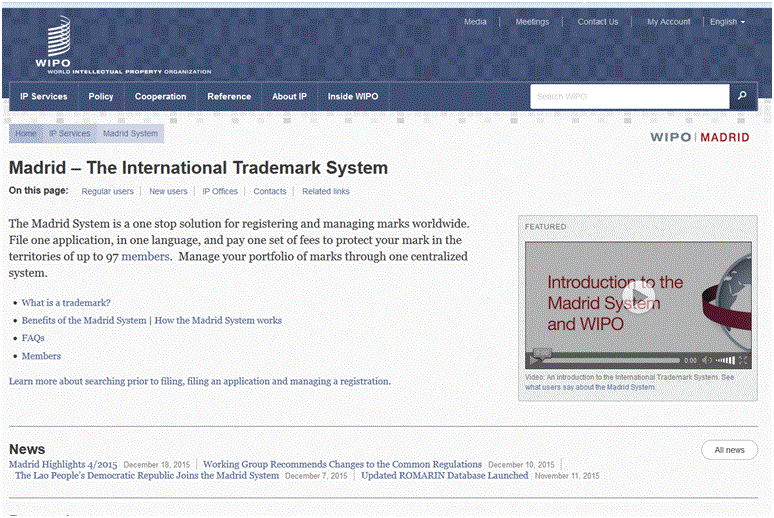Viewport: 774px width, 518px height.
Task: Jump to Related links section
Action: [326, 191]
